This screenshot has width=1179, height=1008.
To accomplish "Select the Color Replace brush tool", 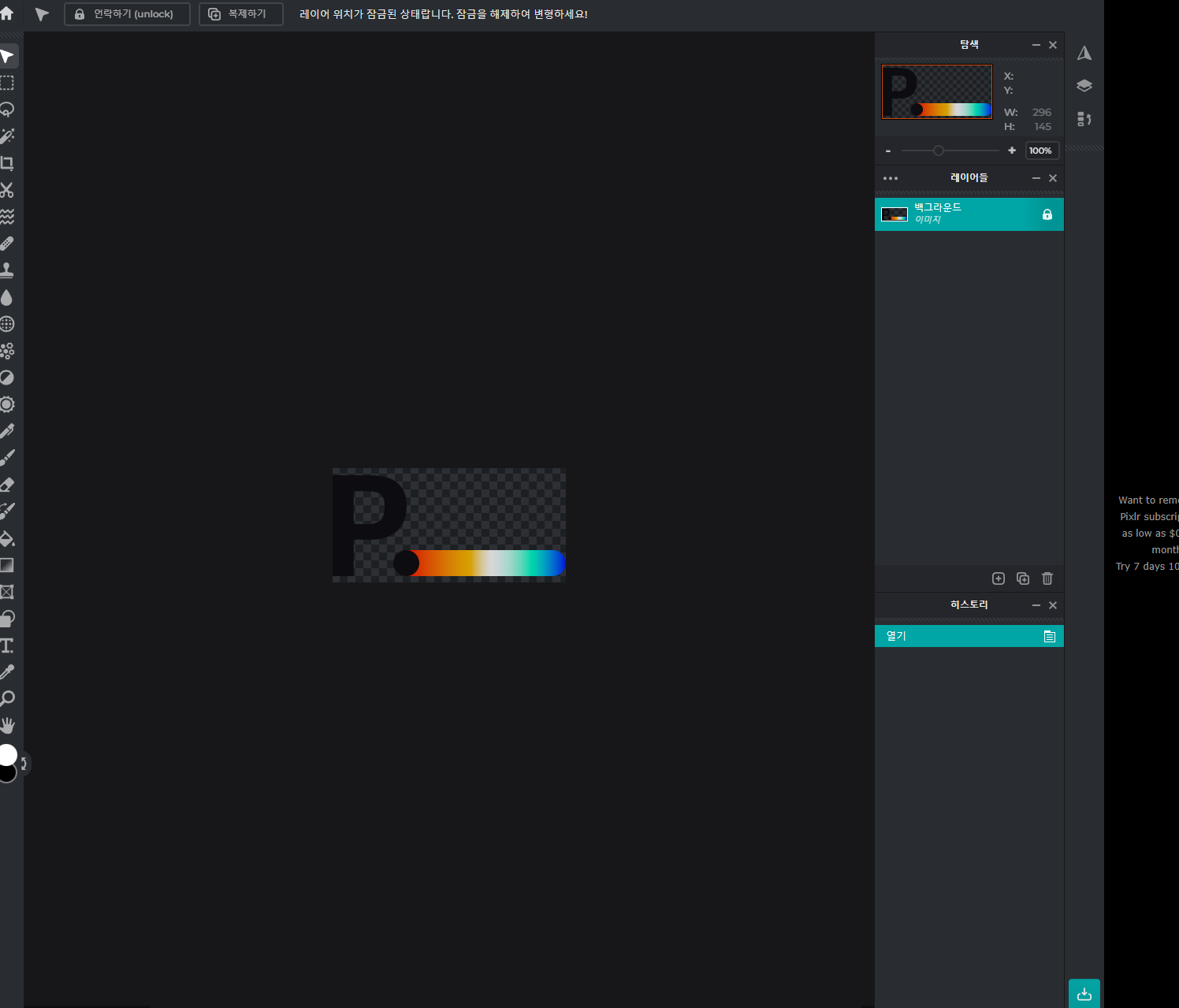I will click(x=7, y=511).
